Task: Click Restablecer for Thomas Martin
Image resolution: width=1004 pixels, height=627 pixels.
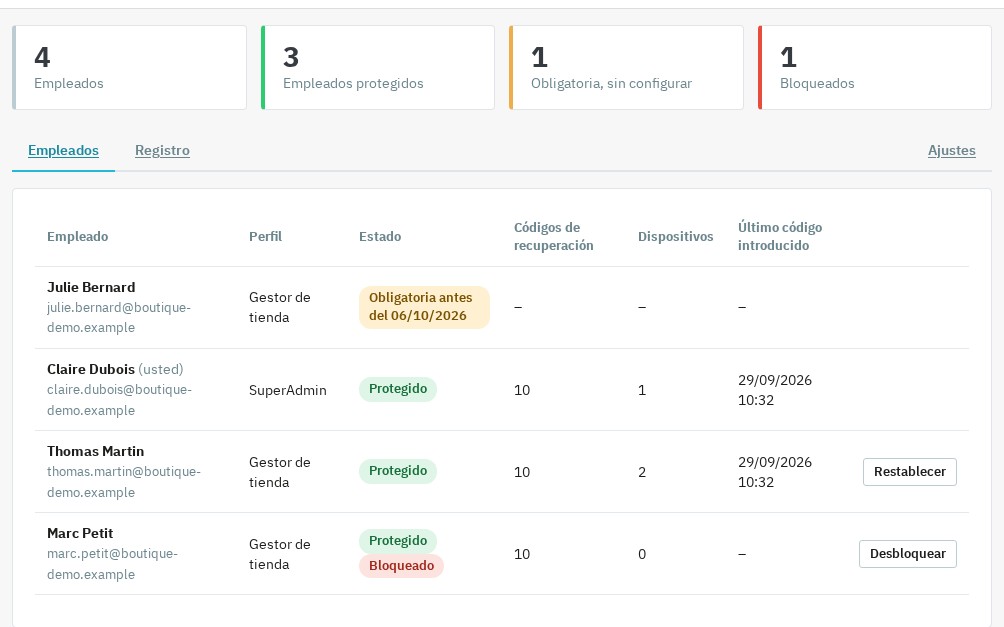Action: pyautogui.click(x=909, y=471)
